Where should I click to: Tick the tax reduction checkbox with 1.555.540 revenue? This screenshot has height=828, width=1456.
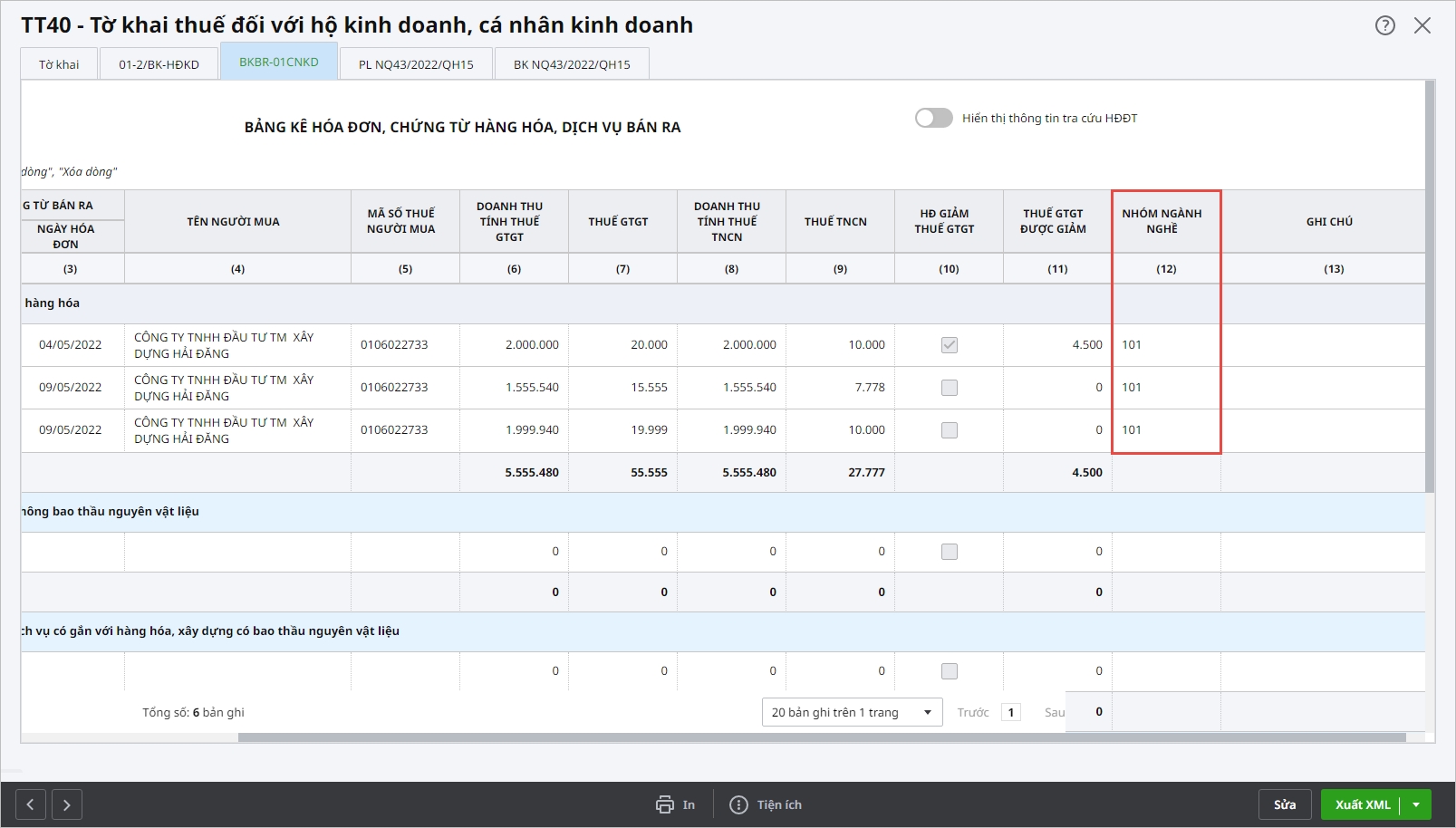pyautogui.click(x=949, y=388)
